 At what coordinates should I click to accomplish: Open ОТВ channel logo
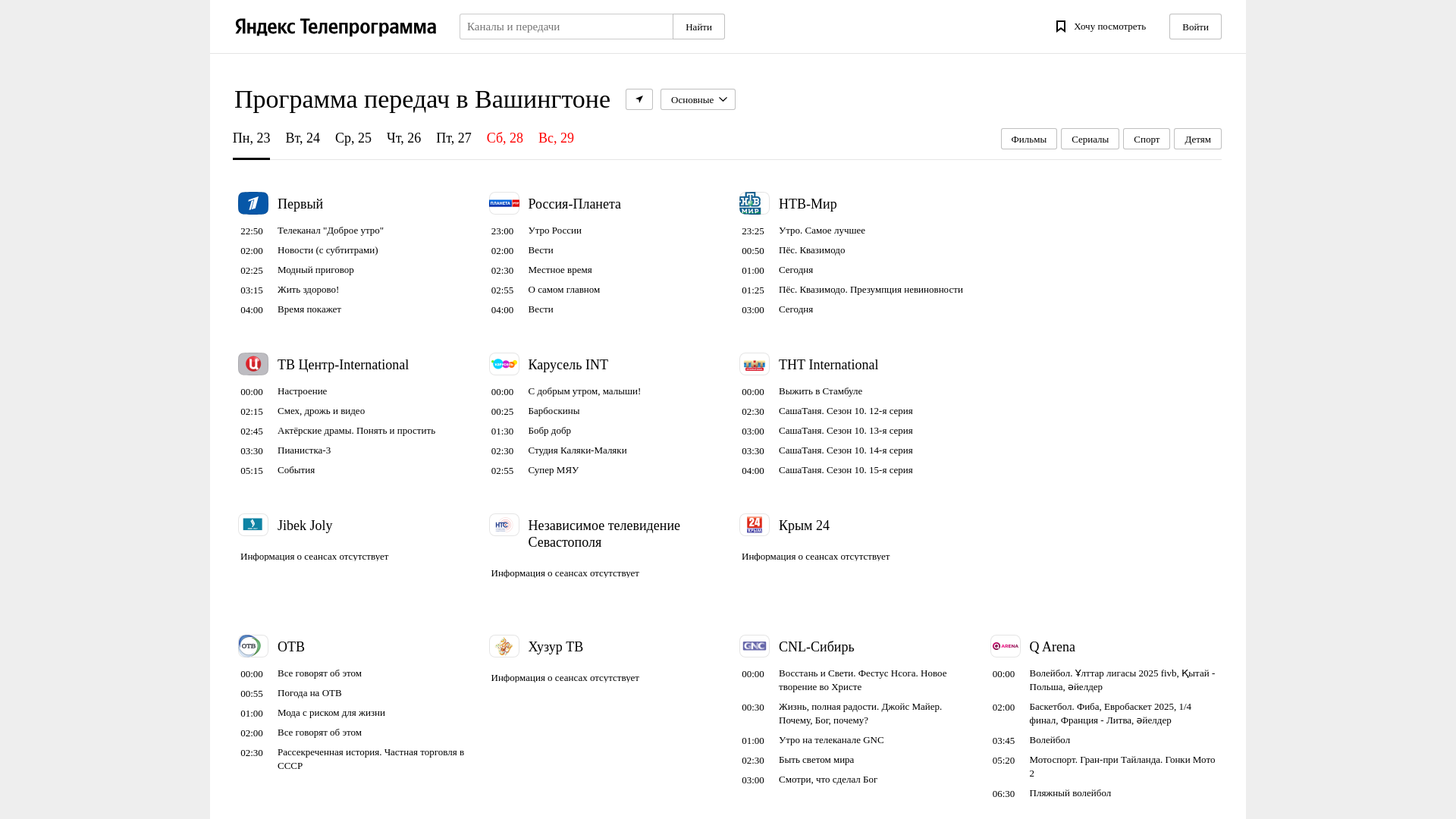253,646
